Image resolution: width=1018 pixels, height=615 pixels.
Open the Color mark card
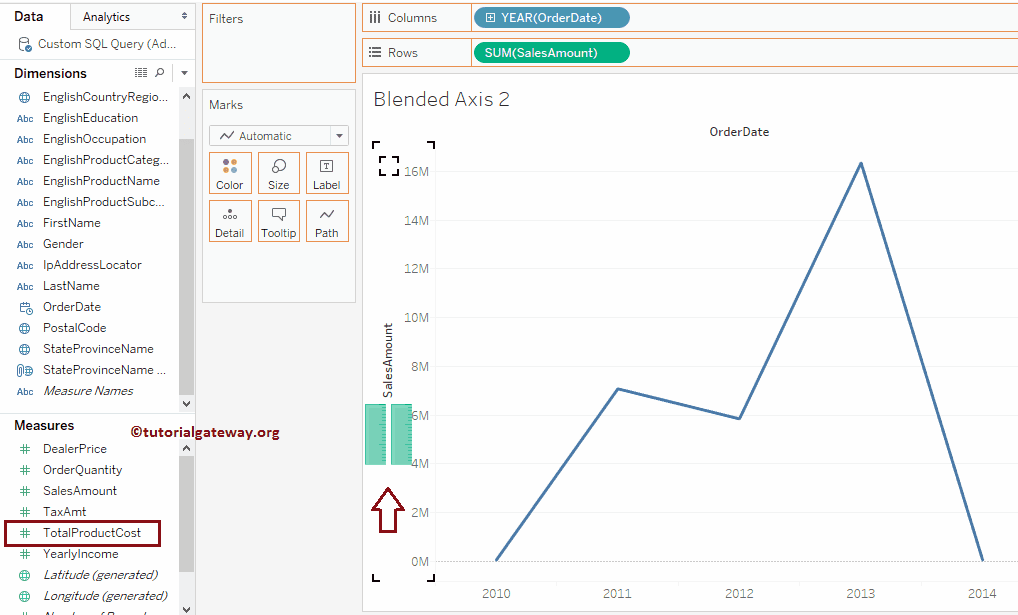[x=230, y=172]
